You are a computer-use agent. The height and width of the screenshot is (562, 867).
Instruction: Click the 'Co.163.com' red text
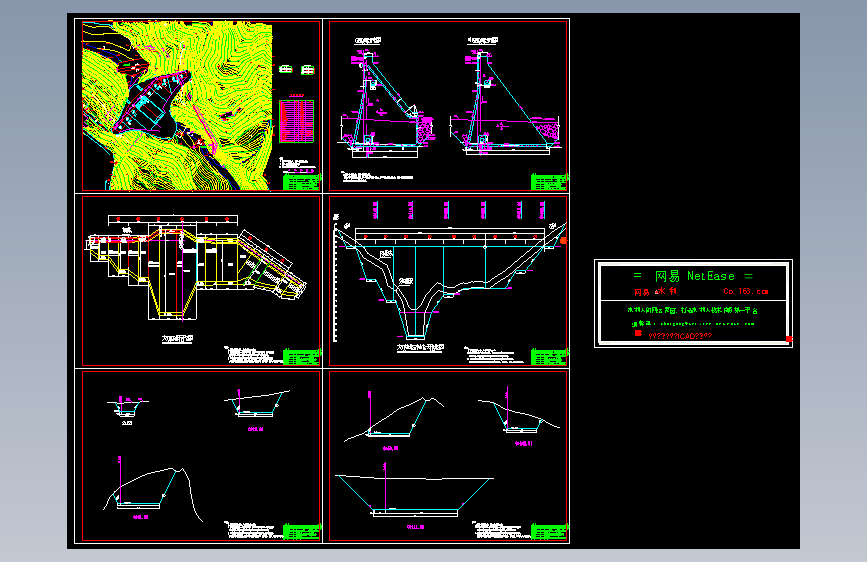(x=746, y=291)
